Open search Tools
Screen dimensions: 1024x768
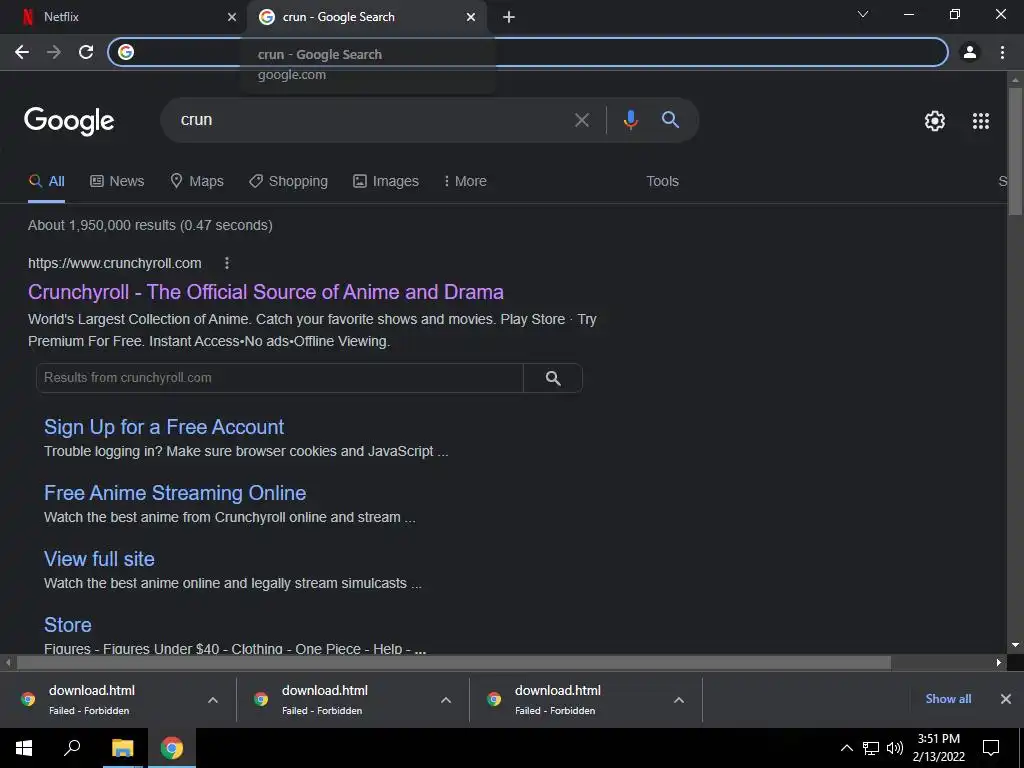coord(662,182)
